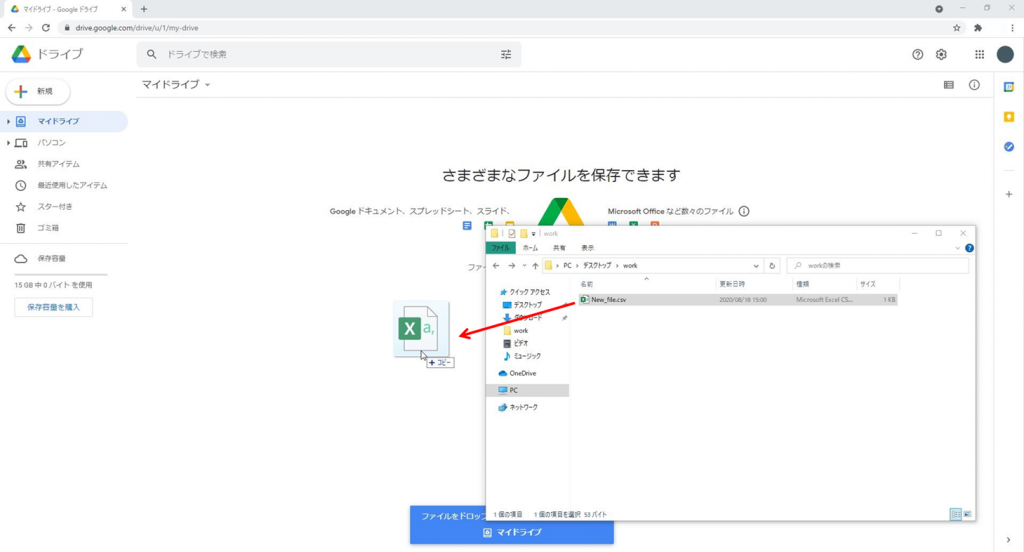Open マイドライブ breadcrumb dropdown
This screenshot has height=552, width=1024.
pyautogui.click(x=207, y=85)
